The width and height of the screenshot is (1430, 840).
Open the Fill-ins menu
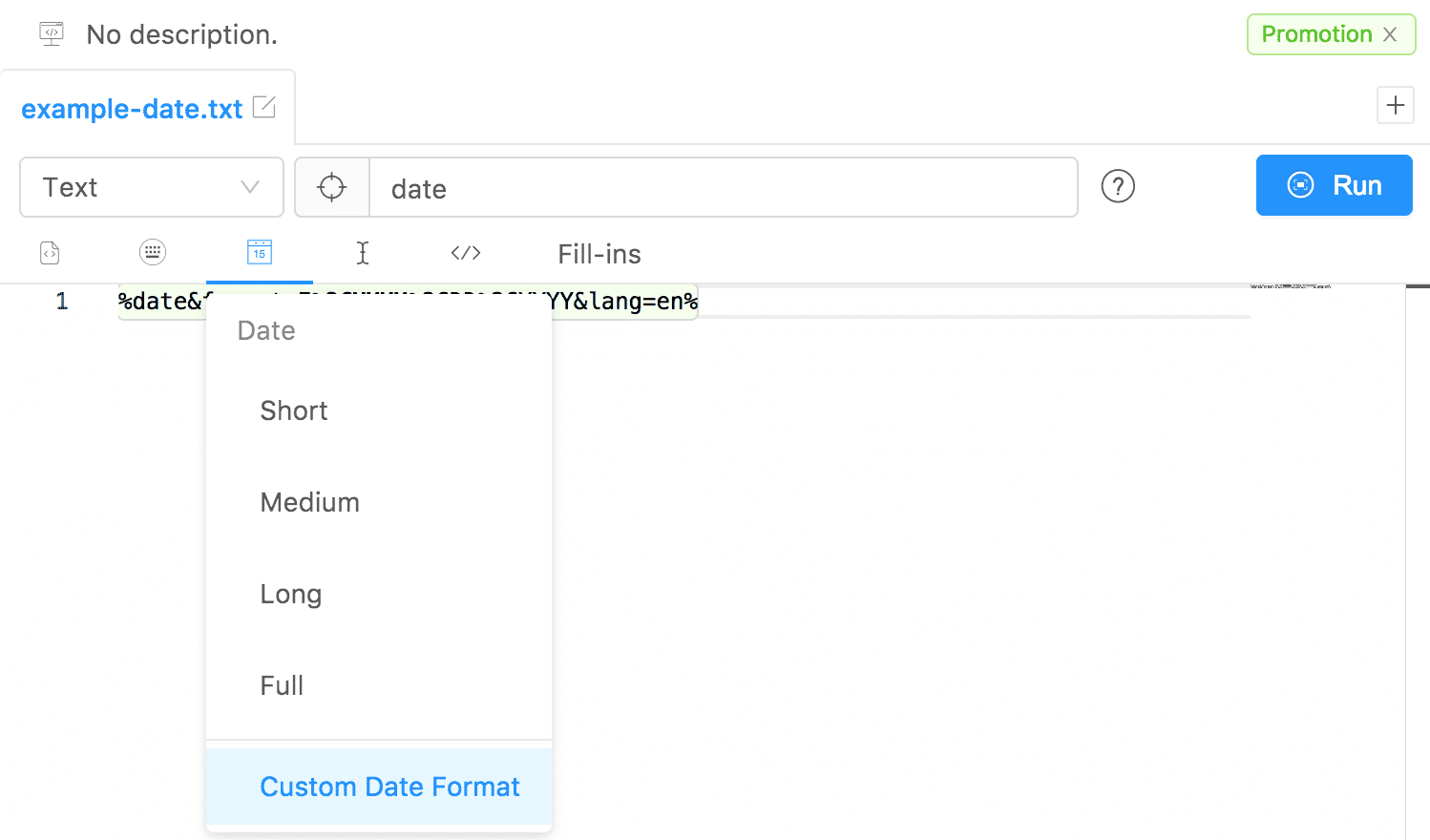tap(599, 254)
